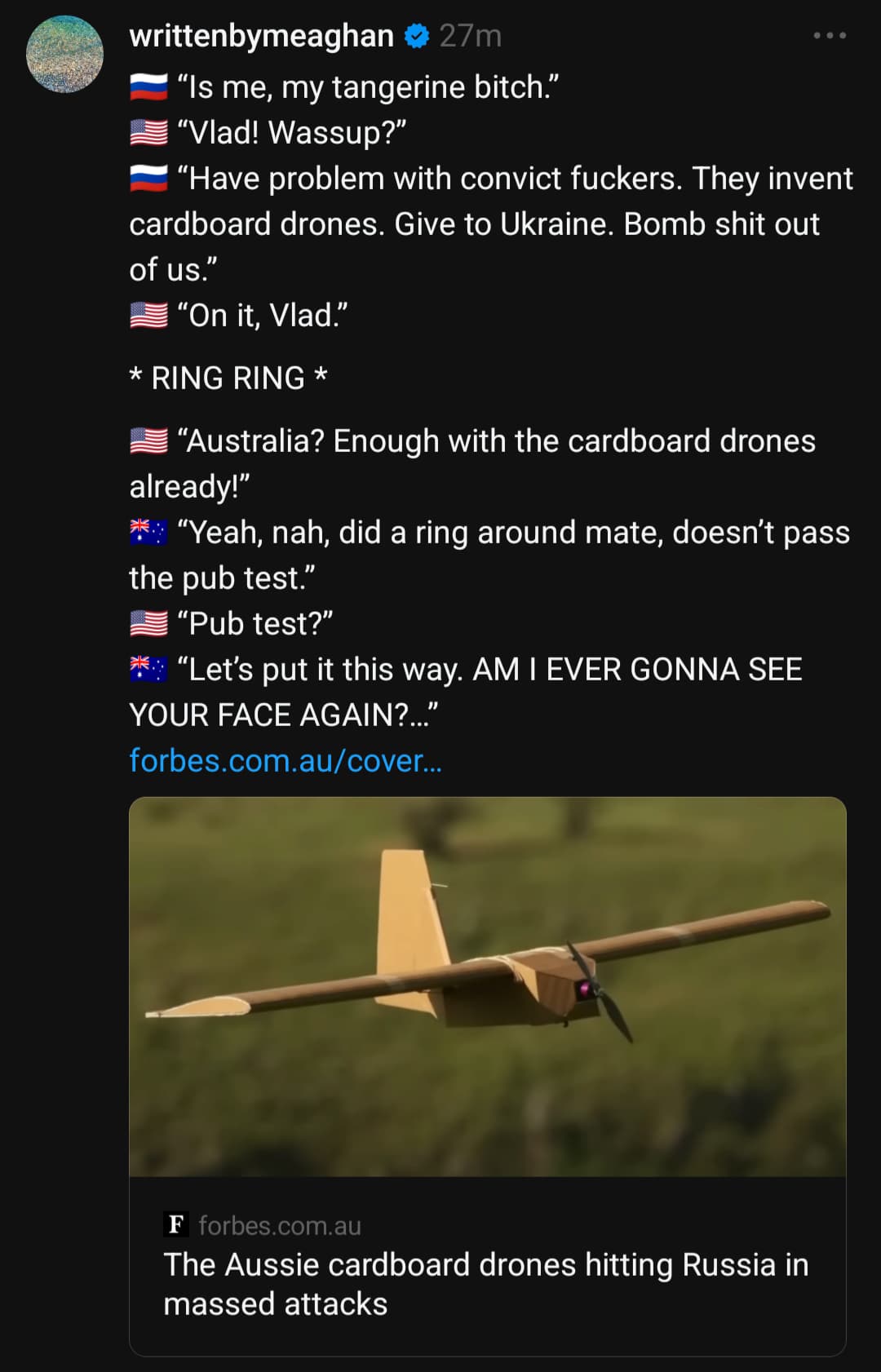Click Russian flag before "Have problem with convict"
This screenshot has width=881, height=1372.
click(x=148, y=179)
